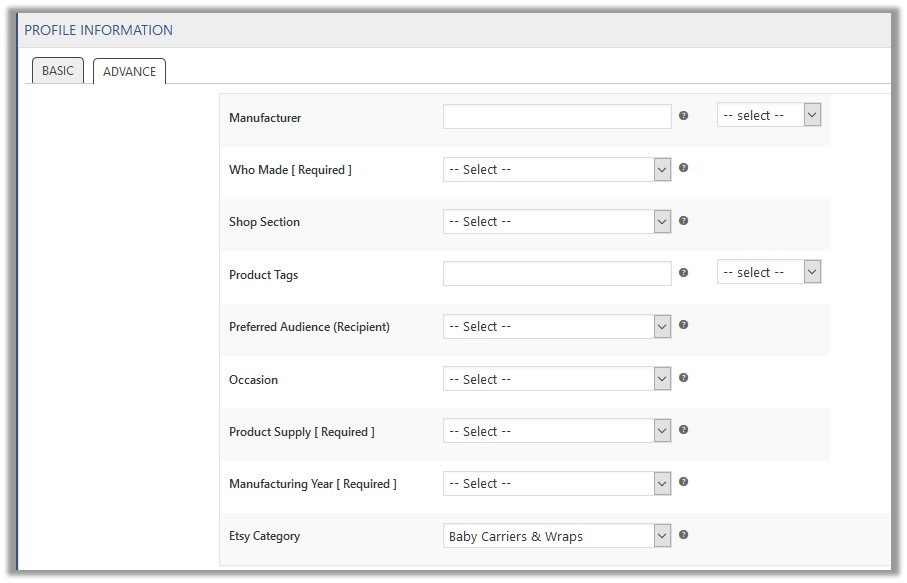Click the Product Tags label

pos(263,275)
